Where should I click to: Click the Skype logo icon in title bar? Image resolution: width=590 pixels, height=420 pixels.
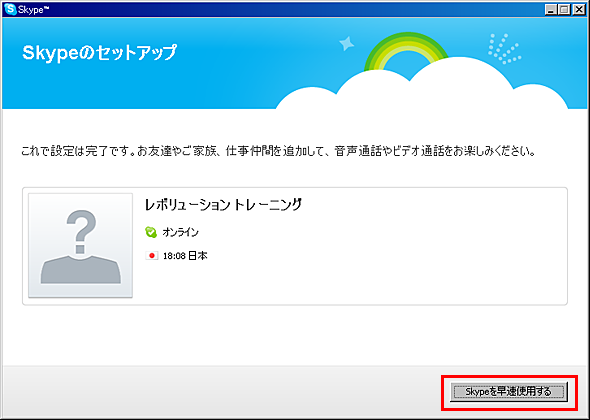point(10,9)
